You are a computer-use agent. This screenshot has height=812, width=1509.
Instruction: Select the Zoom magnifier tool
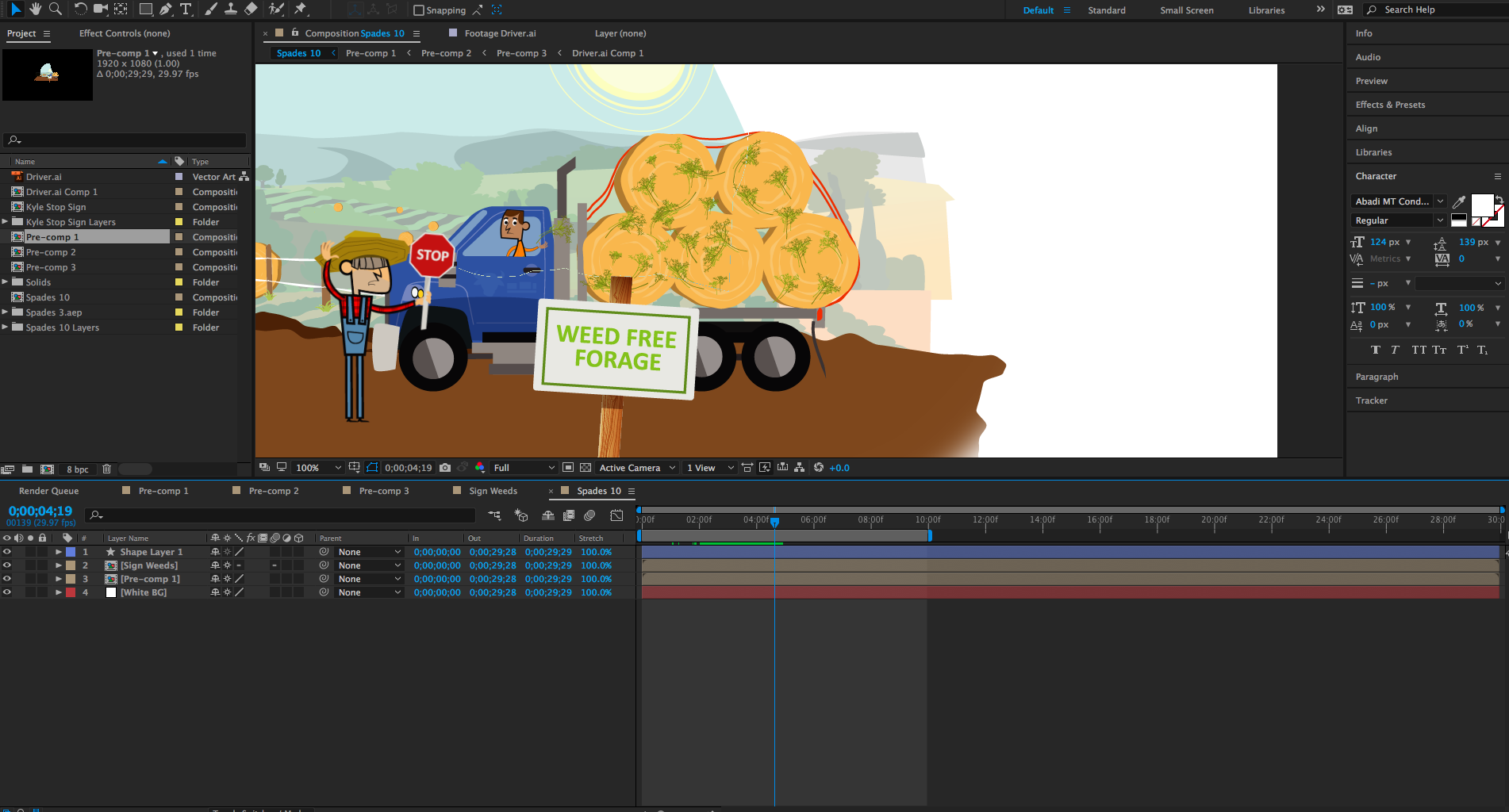56,9
